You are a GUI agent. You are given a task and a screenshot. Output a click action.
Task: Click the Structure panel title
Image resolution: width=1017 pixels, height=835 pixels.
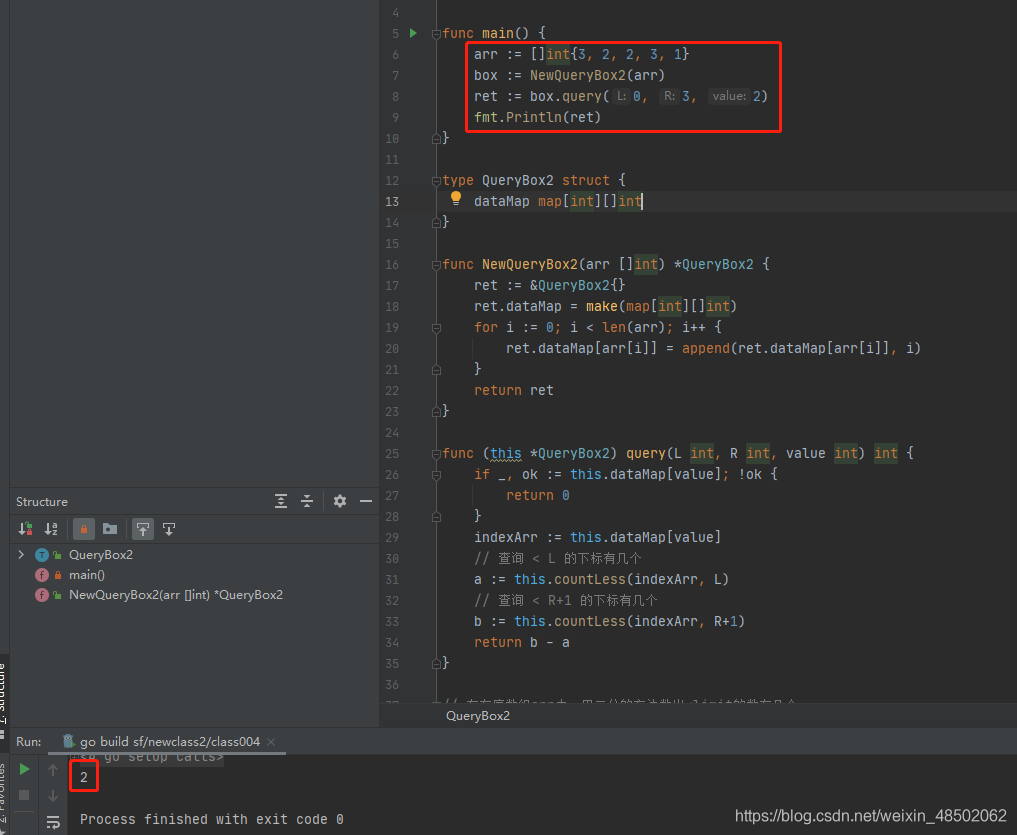(42, 502)
